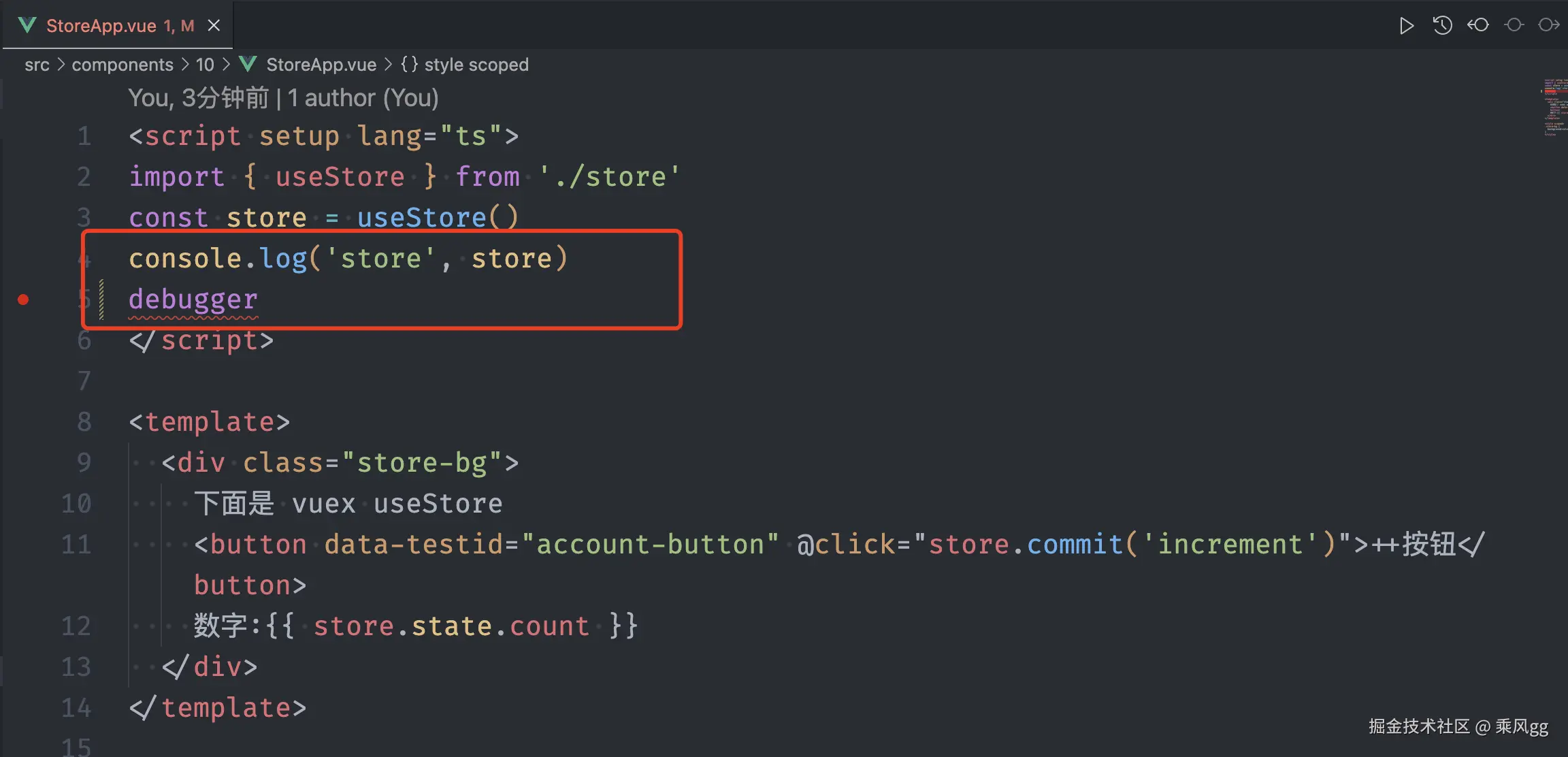The width and height of the screenshot is (1568, 757).
Task: Go to the next change with the right-arrow circle icon
Action: click(x=1549, y=25)
